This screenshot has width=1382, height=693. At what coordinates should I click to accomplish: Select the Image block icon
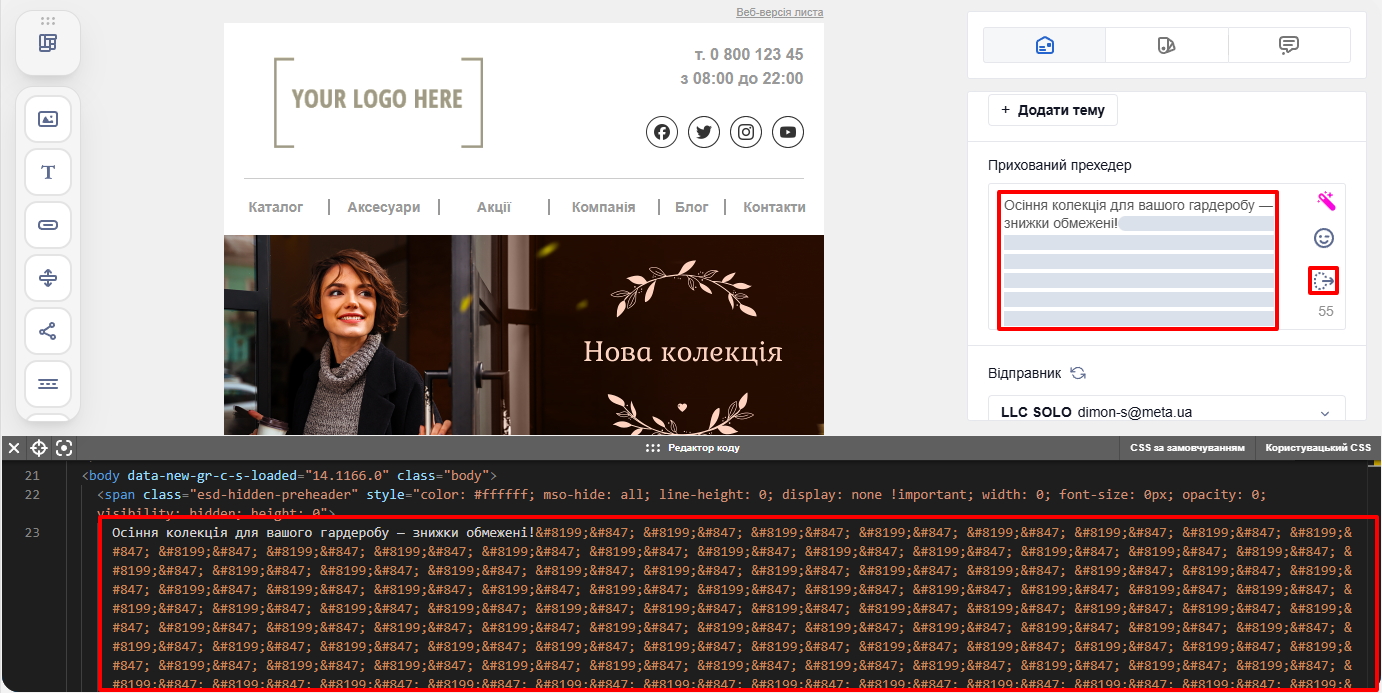click(x=48, y=119)
